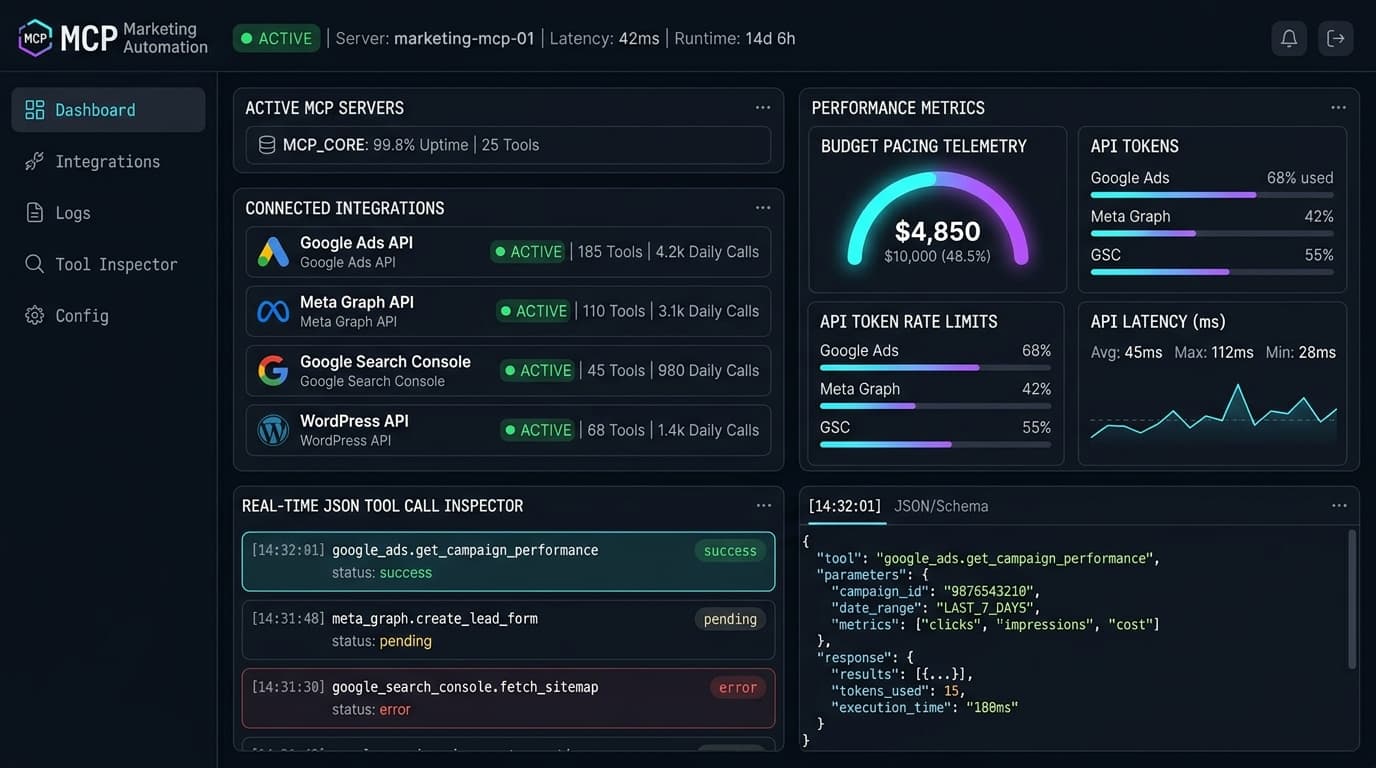
Task: Click the WordPress API 68 Tools text
Action: (x=616, y=430)
